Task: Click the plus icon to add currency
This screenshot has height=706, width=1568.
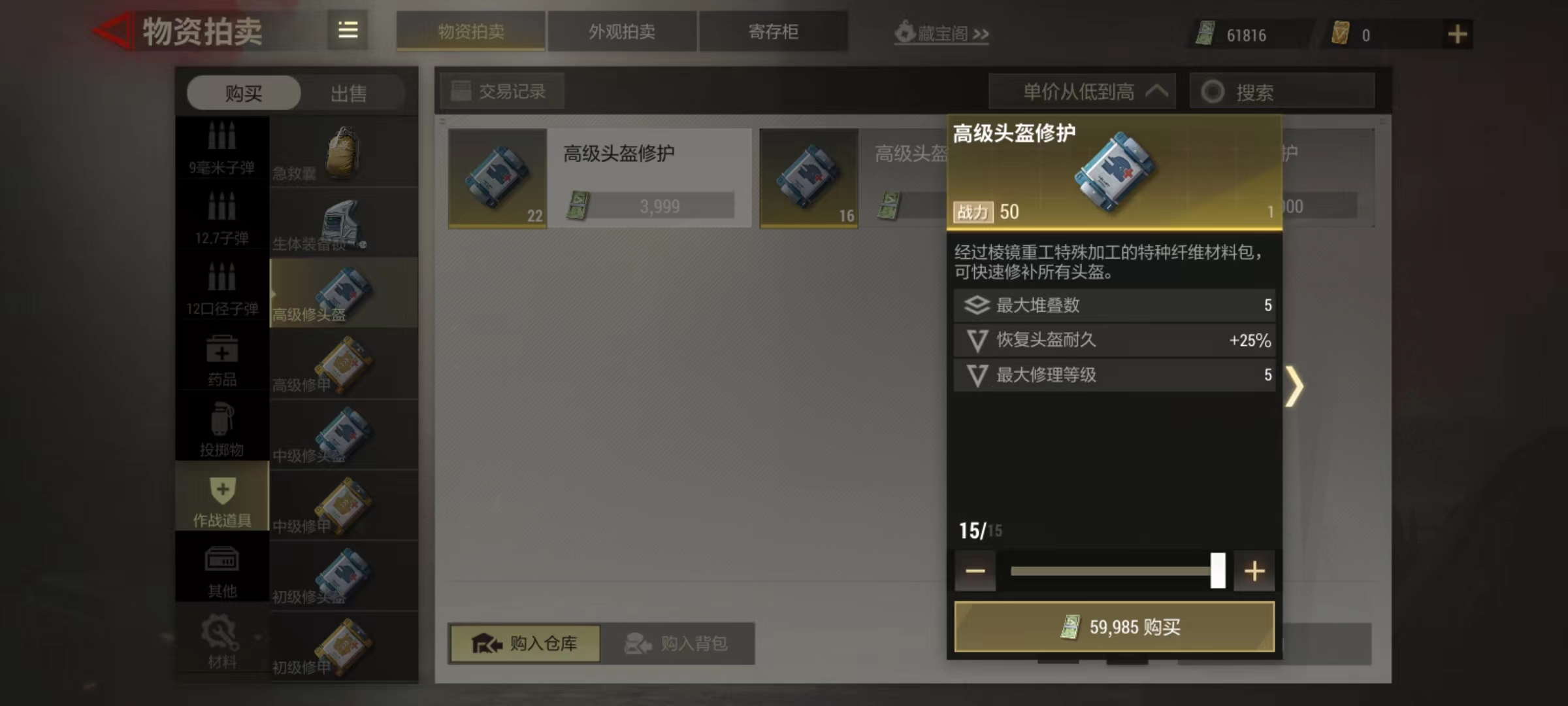Action: click(1457, 34)
